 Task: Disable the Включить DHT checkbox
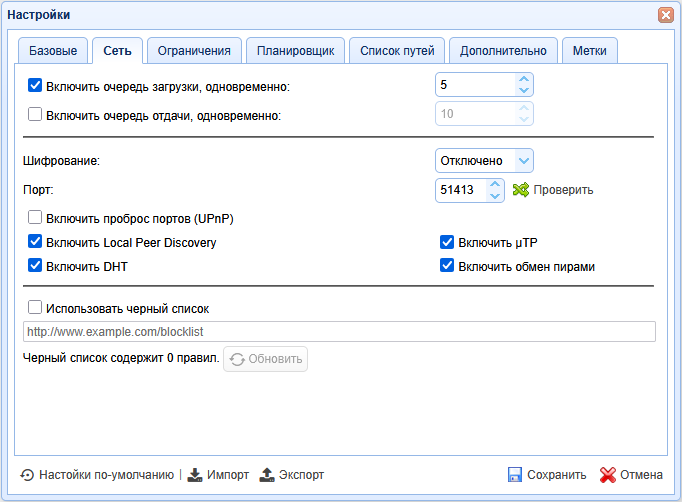[x=36, y=266]
